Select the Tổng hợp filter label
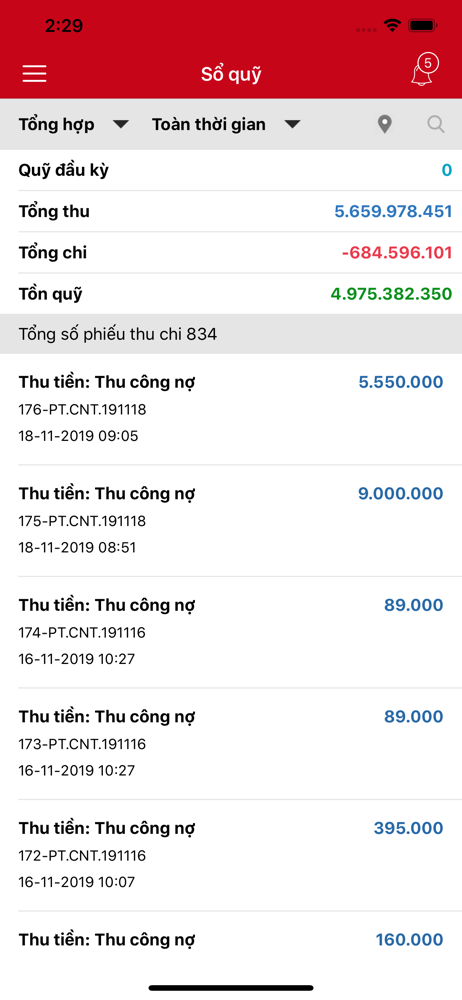 coord(56,124)
